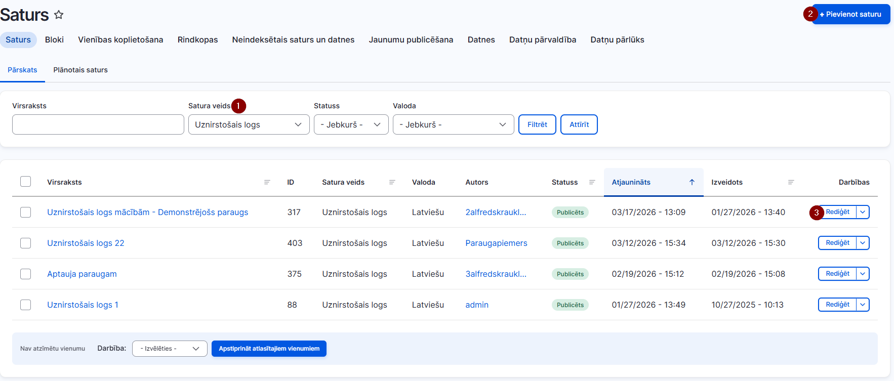Check the Uzņirstošais logs mācībām row checkbox

coord(26,212)
